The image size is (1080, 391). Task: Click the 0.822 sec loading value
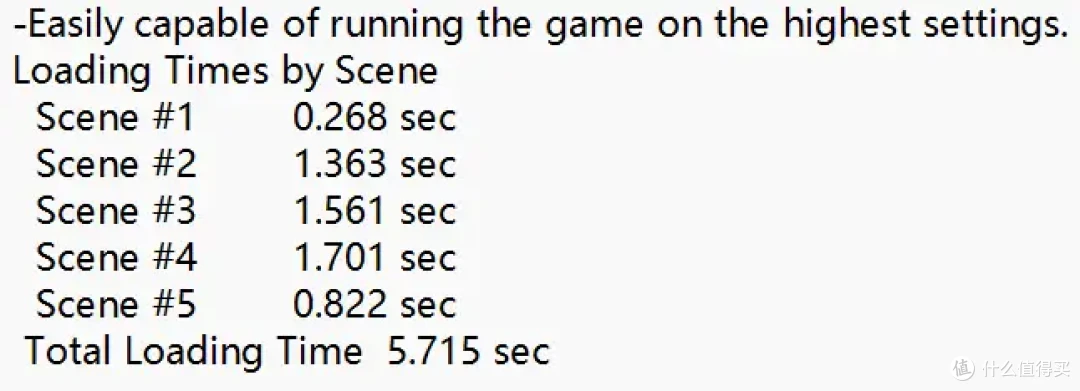pyautogui.click(x=375, y=304)
